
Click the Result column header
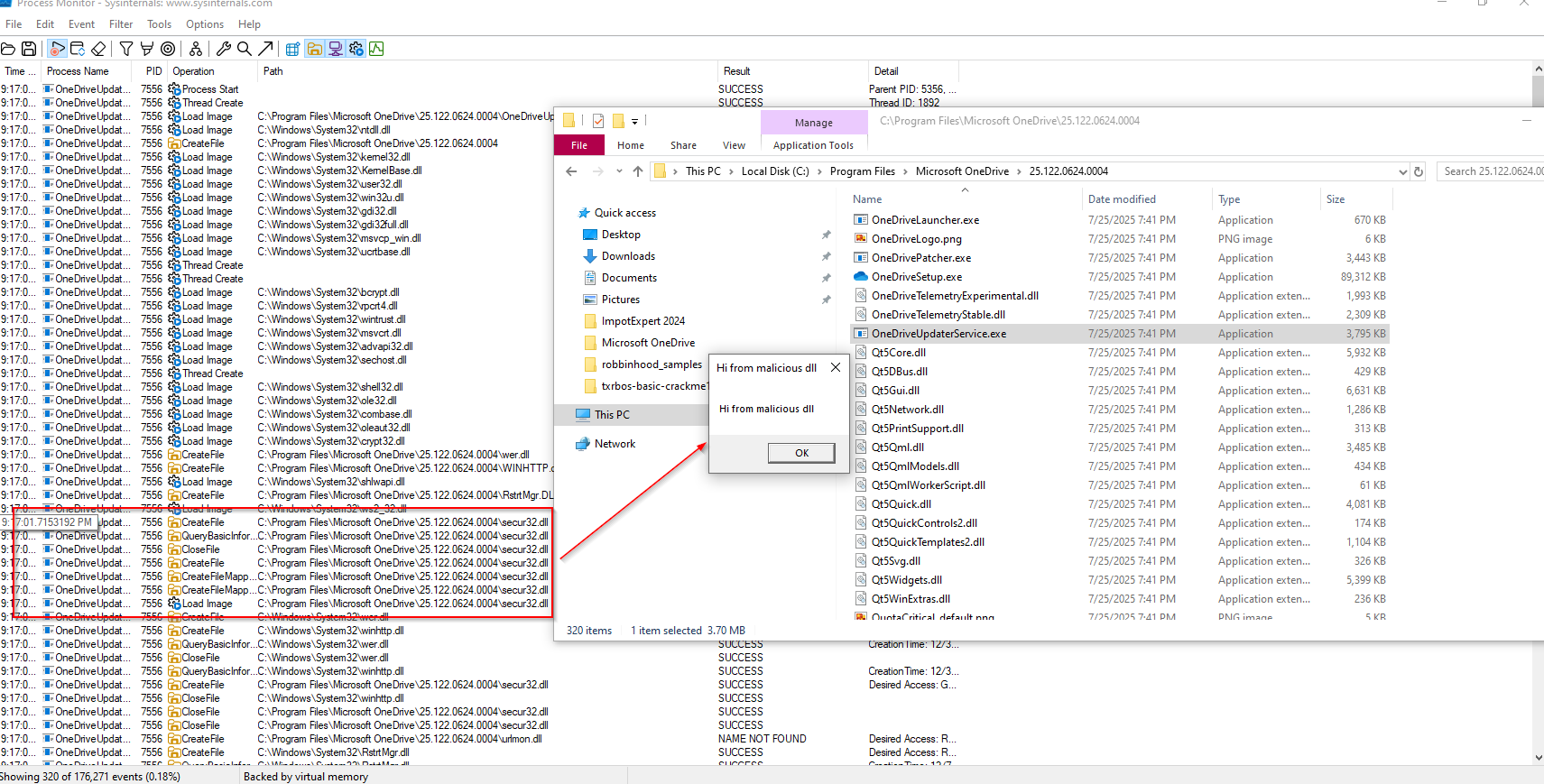pos(792,71)
